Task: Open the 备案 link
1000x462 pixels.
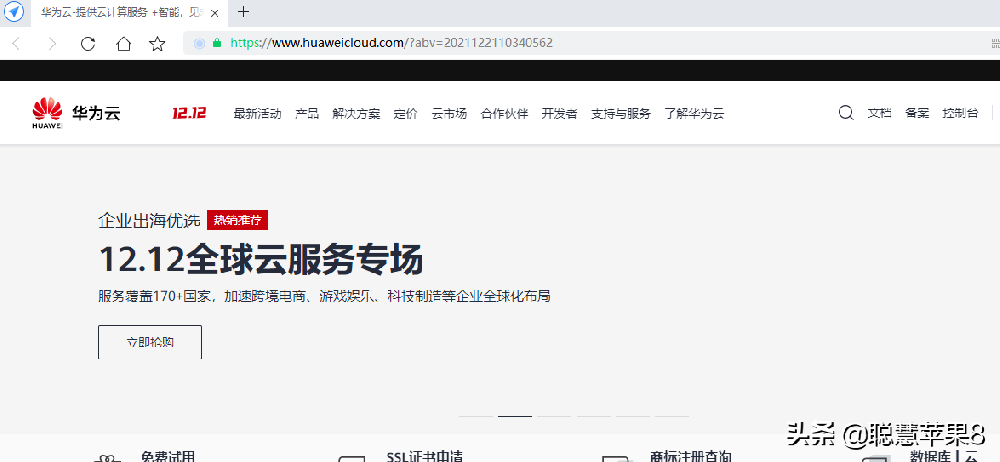Action: (917, 114)
